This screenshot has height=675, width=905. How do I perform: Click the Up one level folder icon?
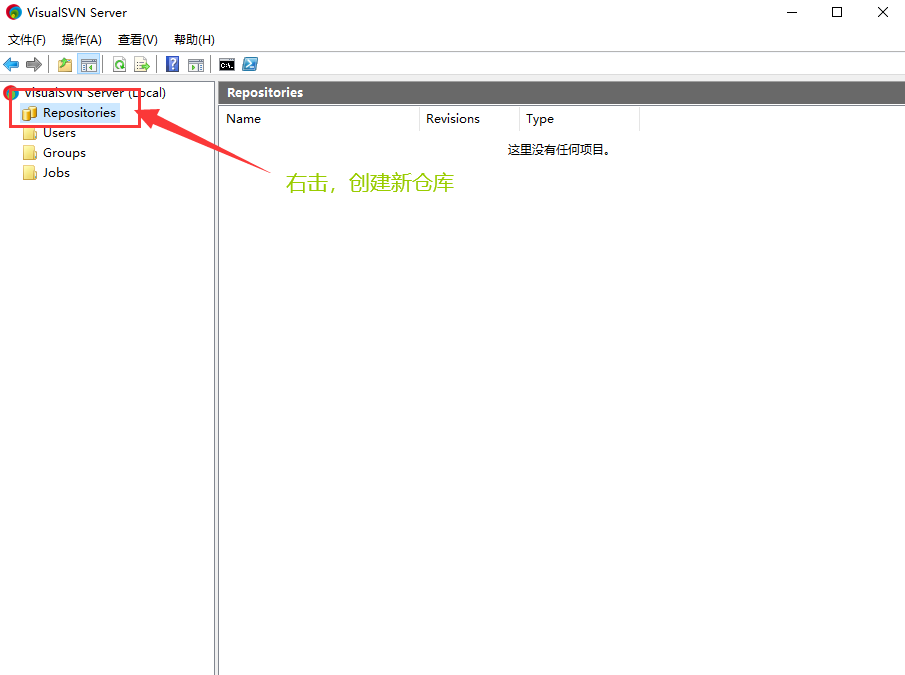coord(65,65)
